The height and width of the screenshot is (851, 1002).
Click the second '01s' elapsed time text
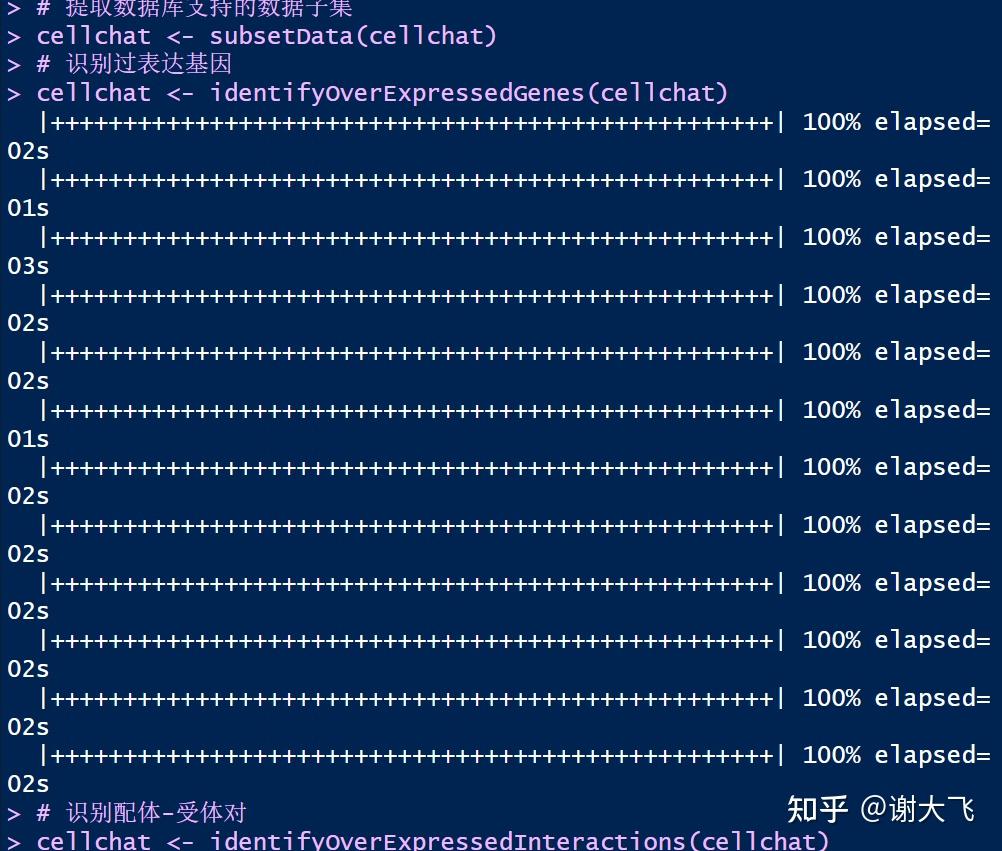coord(28,440)
